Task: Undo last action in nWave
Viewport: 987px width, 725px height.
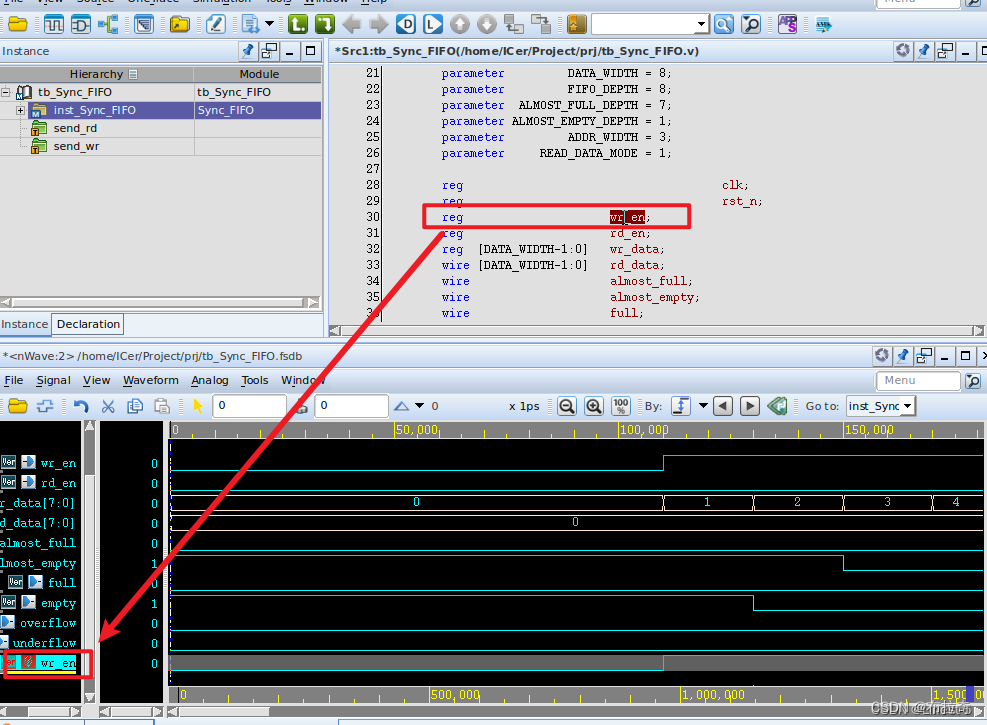Action: coord(81,406)
